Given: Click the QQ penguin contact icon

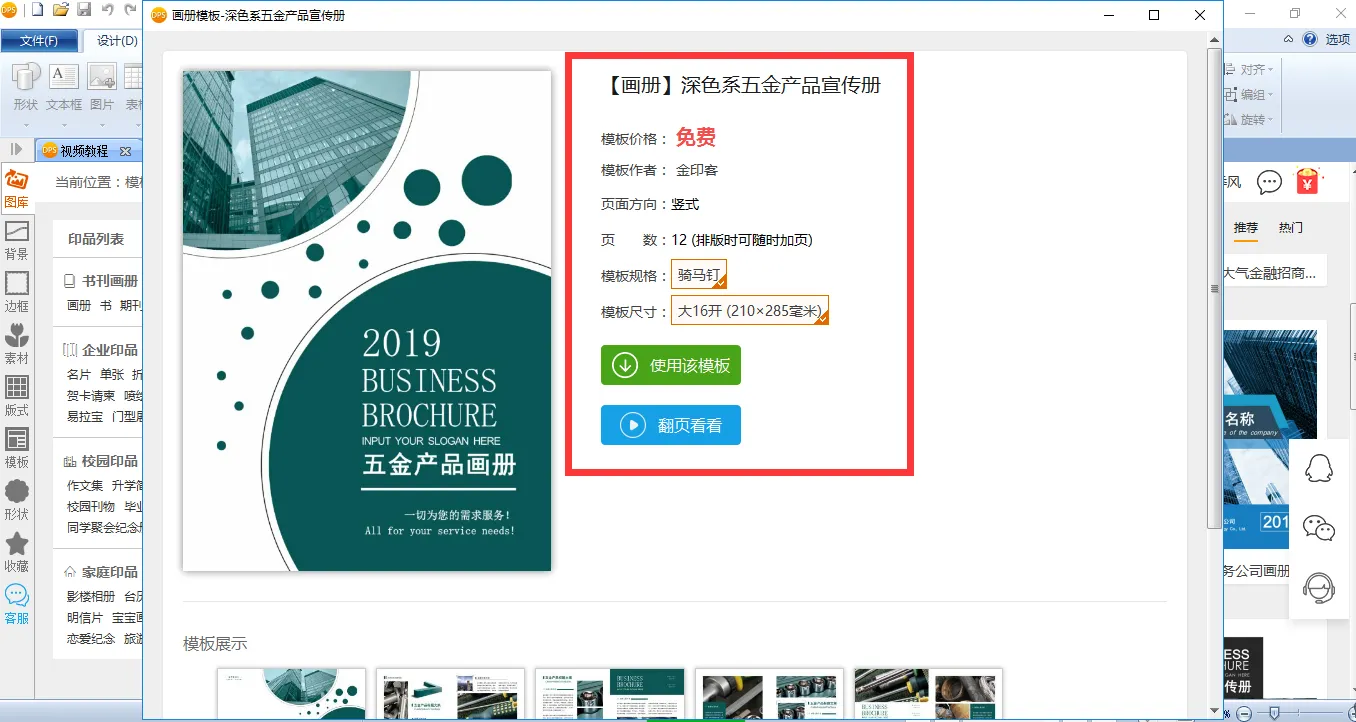Looking at the screenshot, I should coord(1320,468).
